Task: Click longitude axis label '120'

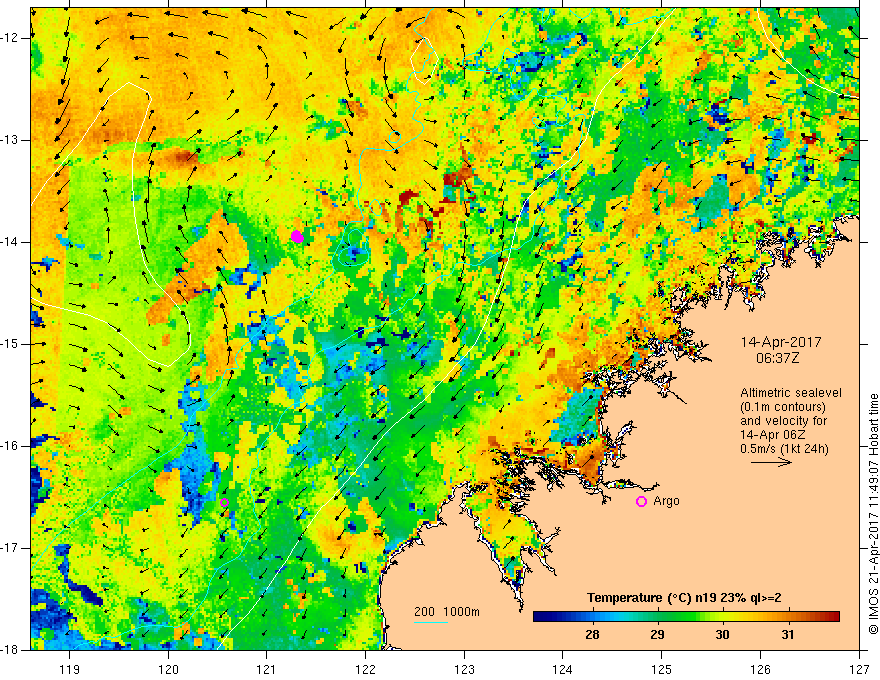Action: pyautogui.click(x=168, y=669)
